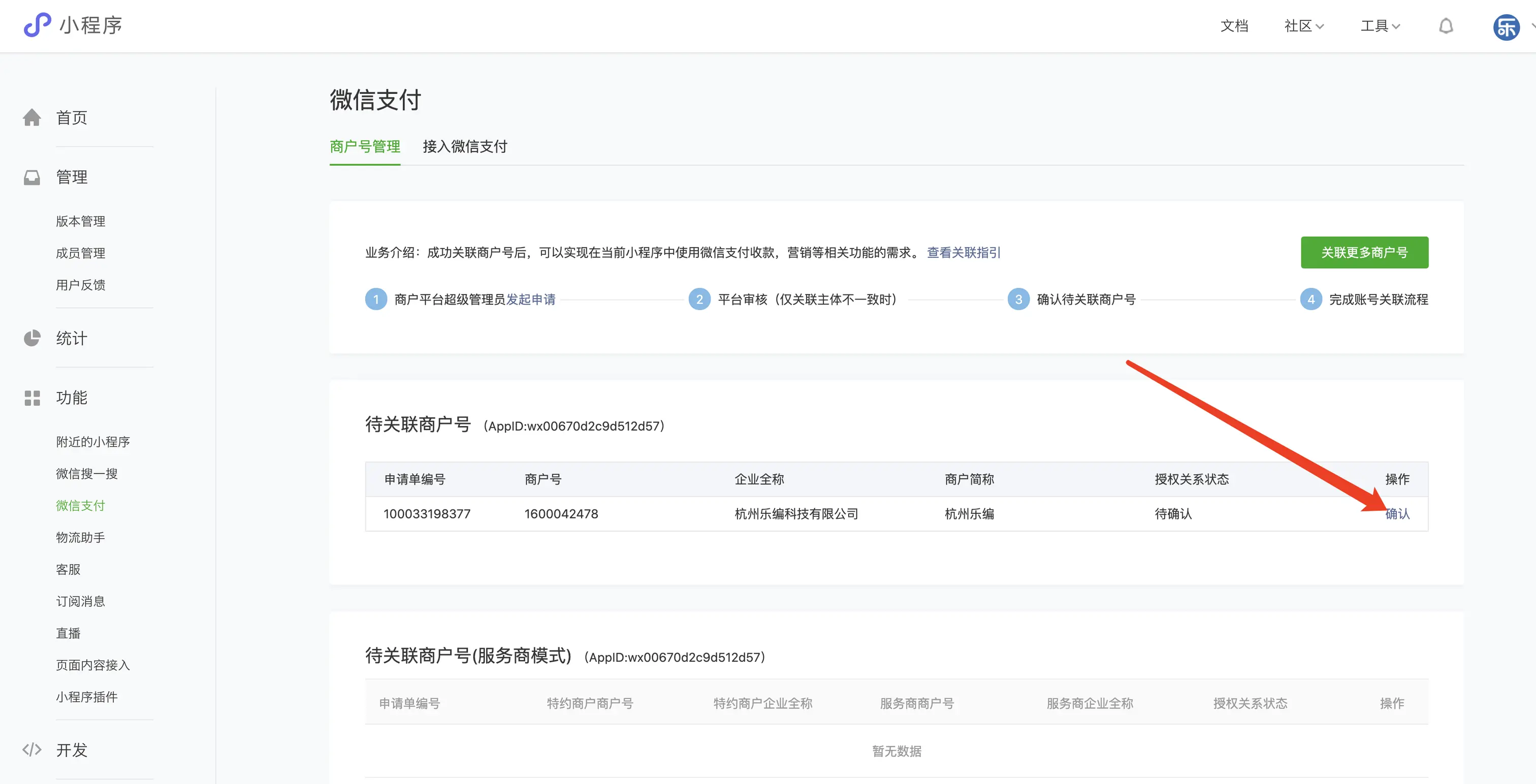Open 查看关联指引 link
The height and width of the screenshot is (784, 1536).
coord(963,253)
